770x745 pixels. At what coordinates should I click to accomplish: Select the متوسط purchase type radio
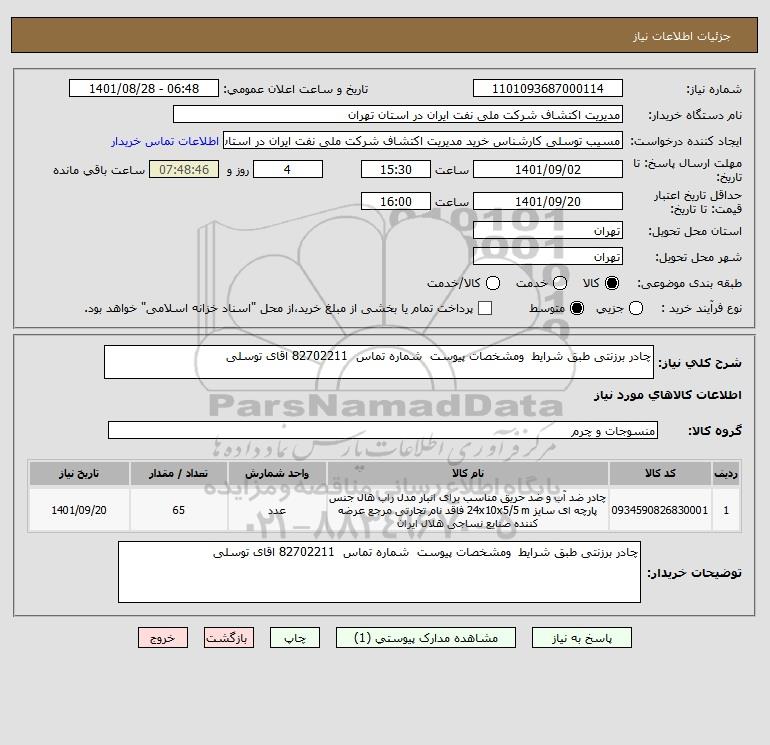[x=577, y=308]
